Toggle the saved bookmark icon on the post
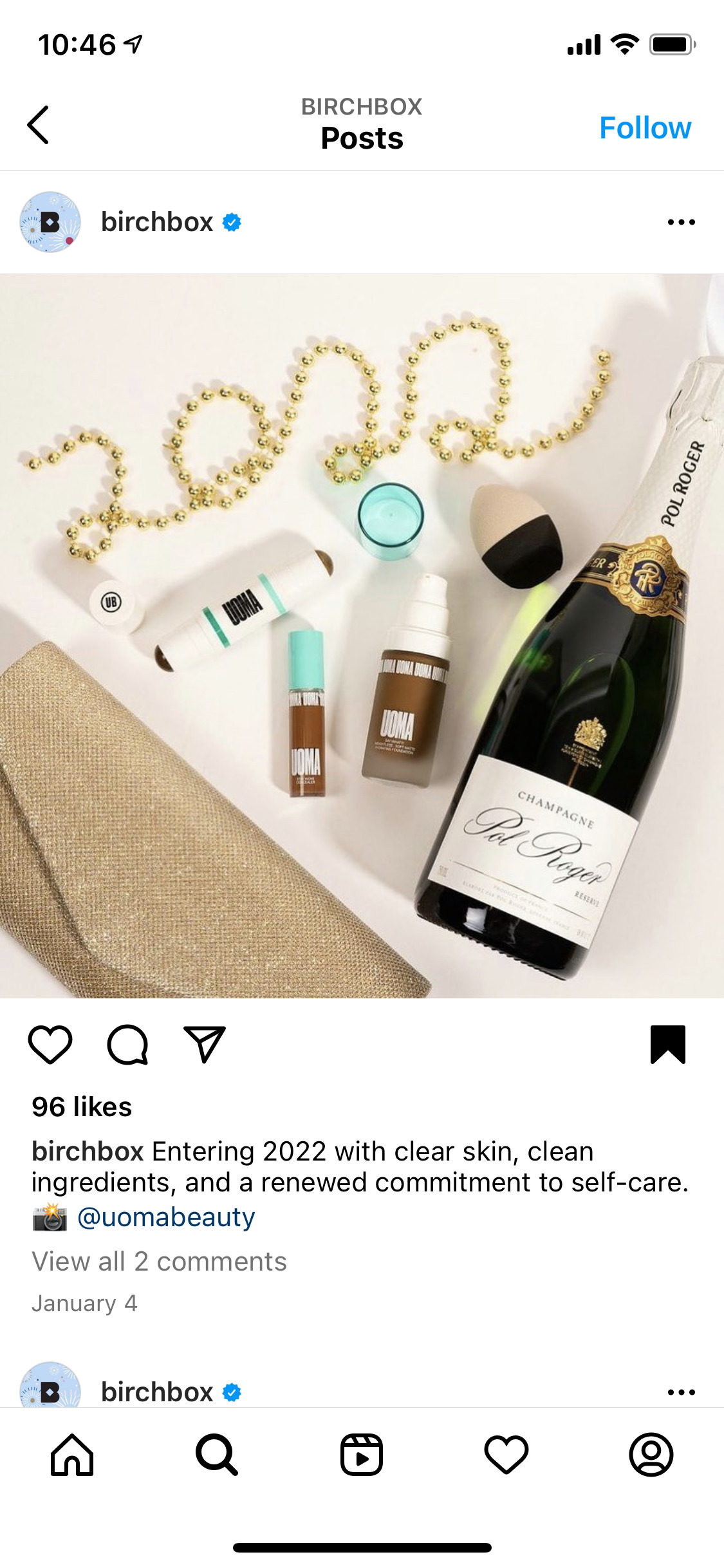This screenshot has height=1568, width=724. click(x=668, y=1044)
